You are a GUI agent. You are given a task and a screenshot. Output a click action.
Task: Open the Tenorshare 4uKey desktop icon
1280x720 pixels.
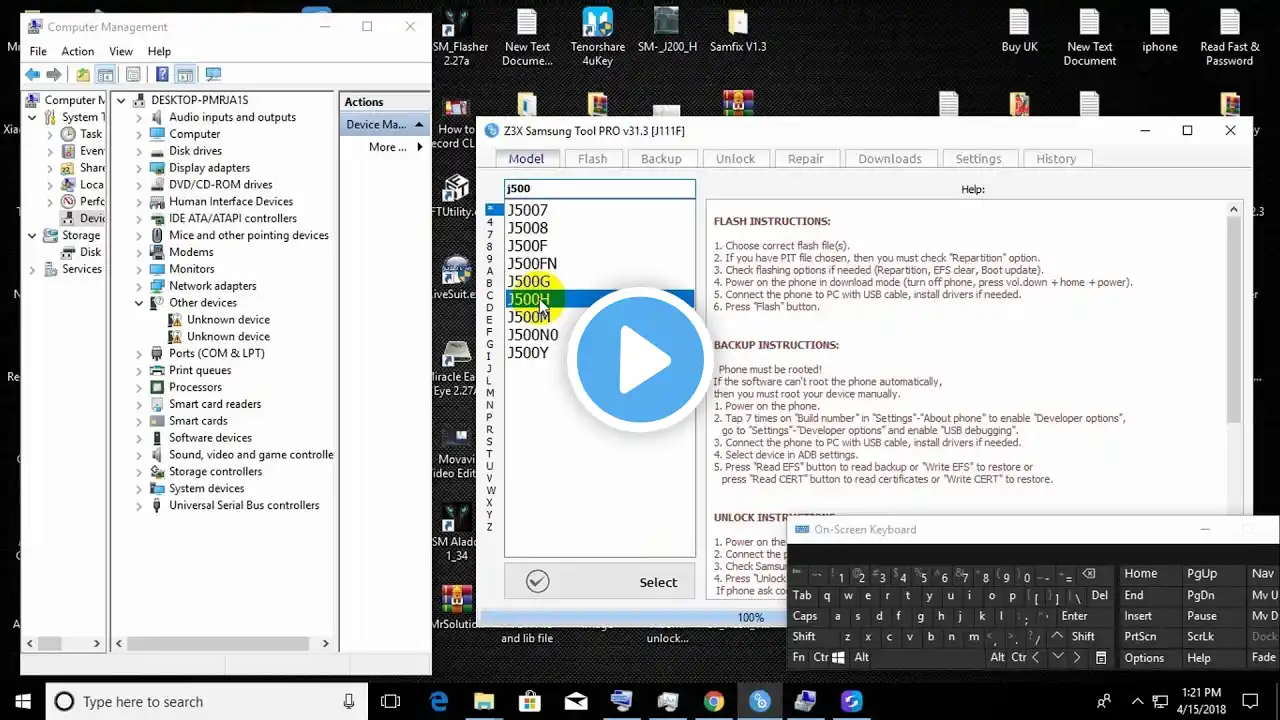[598, 37]
